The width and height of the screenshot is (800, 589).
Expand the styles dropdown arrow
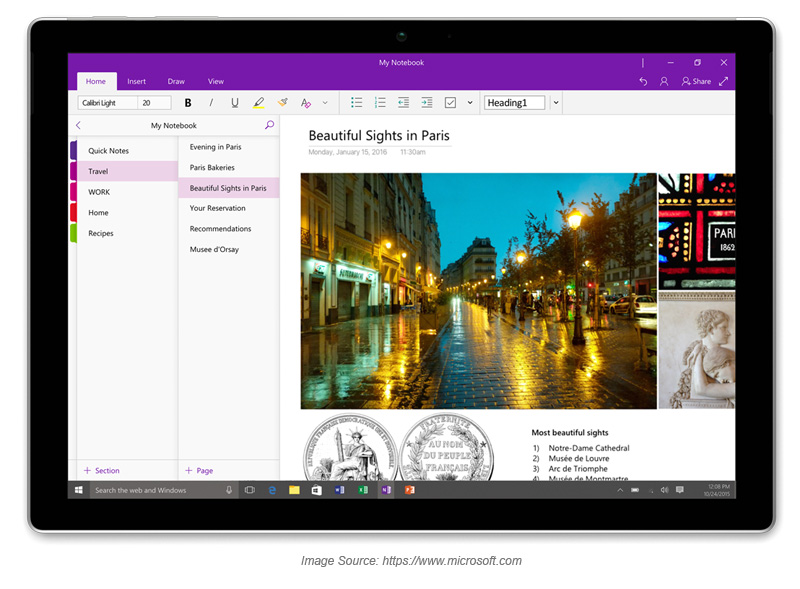click(556, 103)
